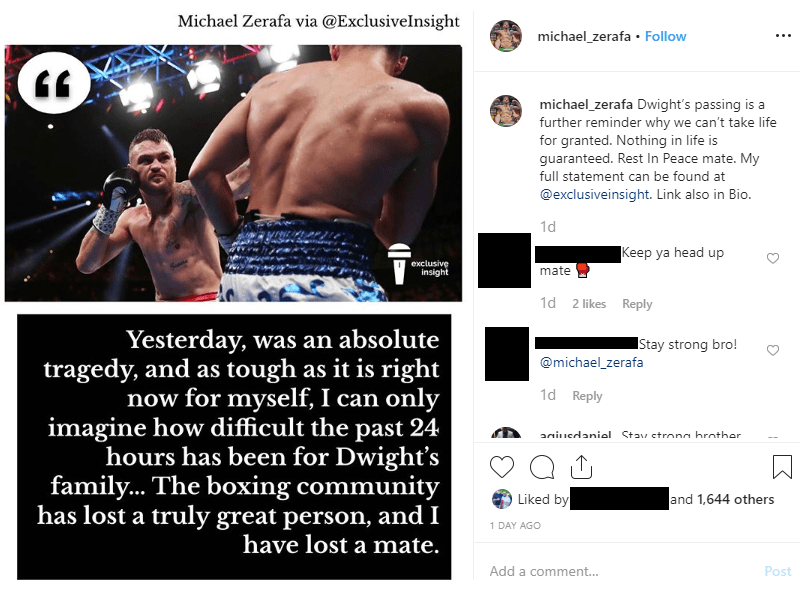Like the post with the heart icon
Screen dimensions: 804x590
coord(501,467)
